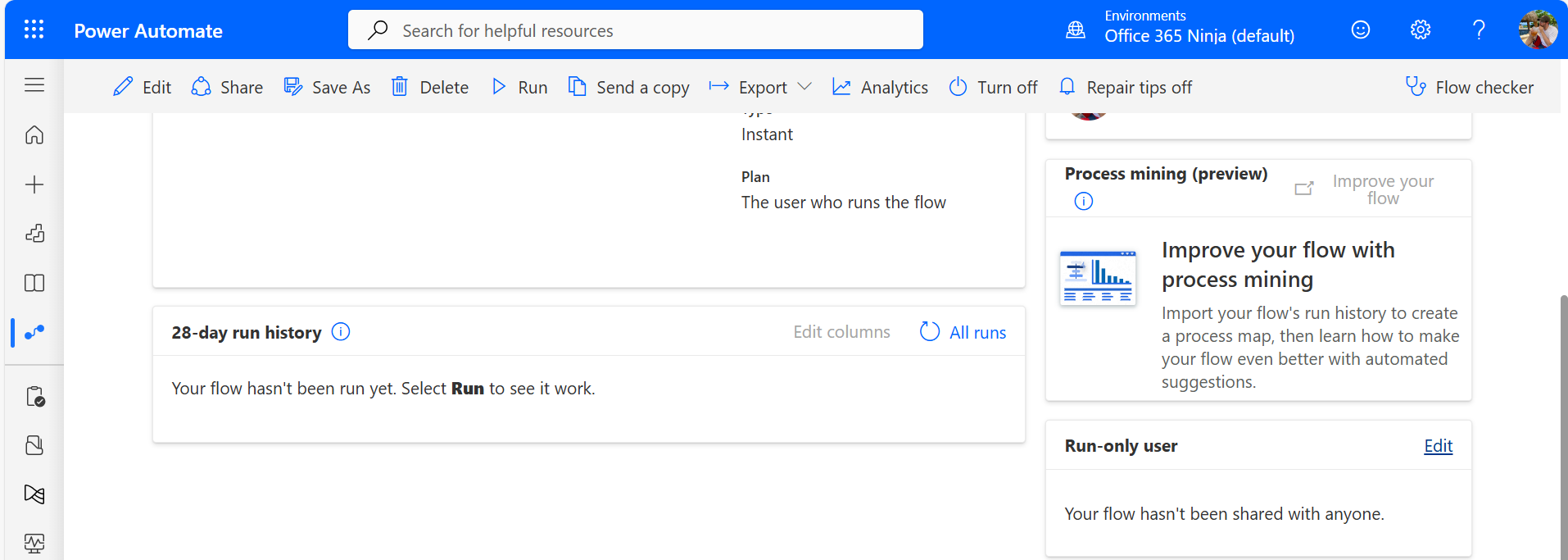Click 'The user who runs the flow' text
The image size is (1568, 560).
pos(843,203)
